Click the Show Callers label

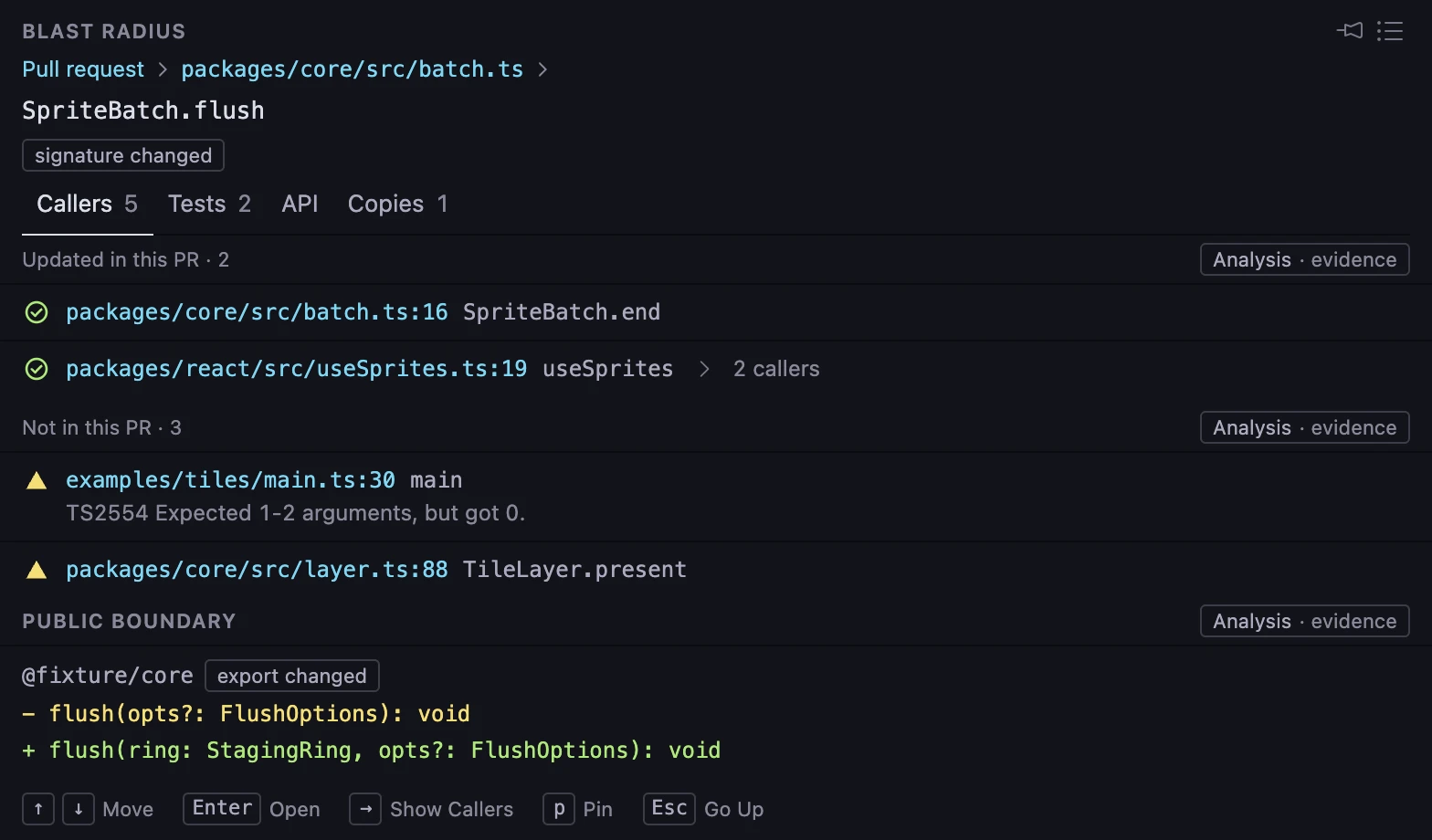451,809
